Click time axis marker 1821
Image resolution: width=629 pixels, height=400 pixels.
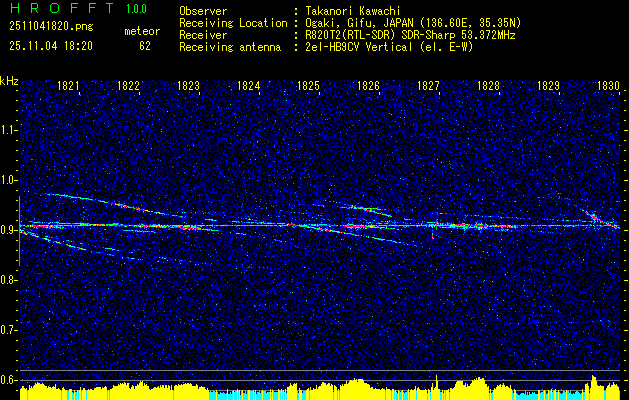pyautogui.click(x=68, y=85)
